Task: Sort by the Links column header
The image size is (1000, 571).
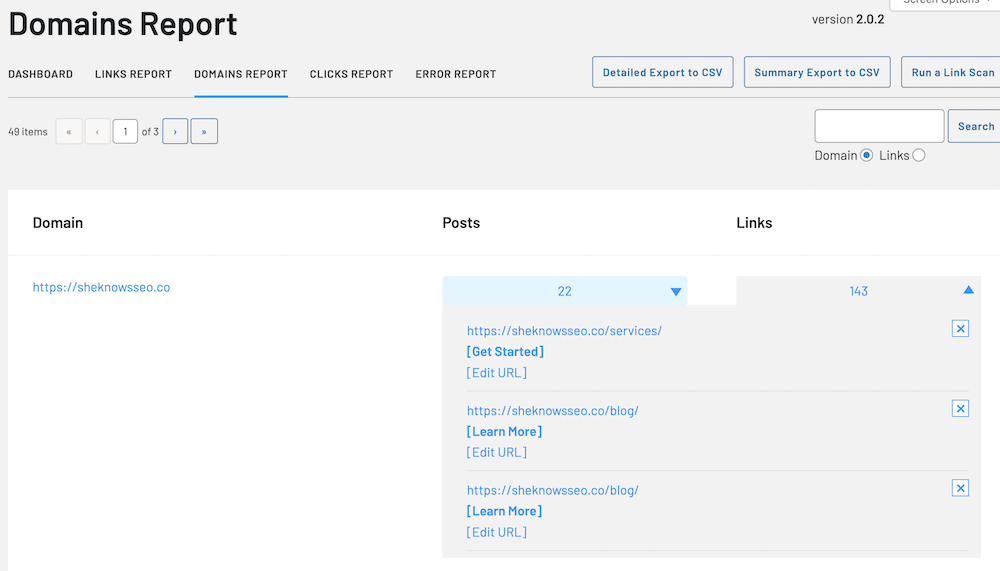Action: pyautogui.click(x=754, y=223)
